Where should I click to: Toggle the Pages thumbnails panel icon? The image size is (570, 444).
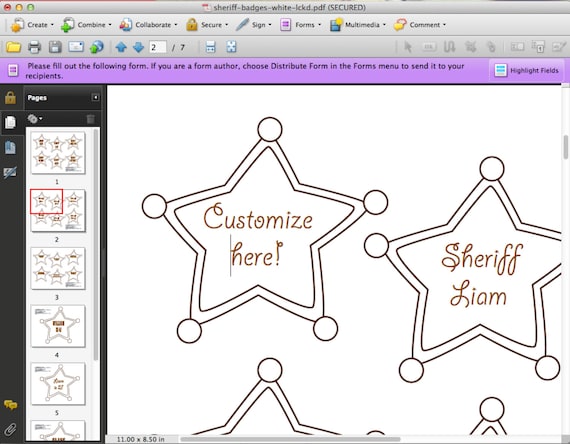click(11, 122)
